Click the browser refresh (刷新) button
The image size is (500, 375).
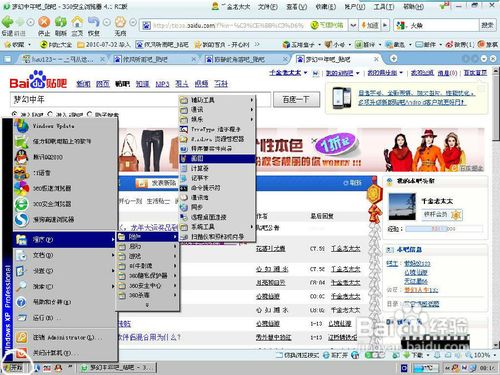pyautogui.click(x=60, y=26)
